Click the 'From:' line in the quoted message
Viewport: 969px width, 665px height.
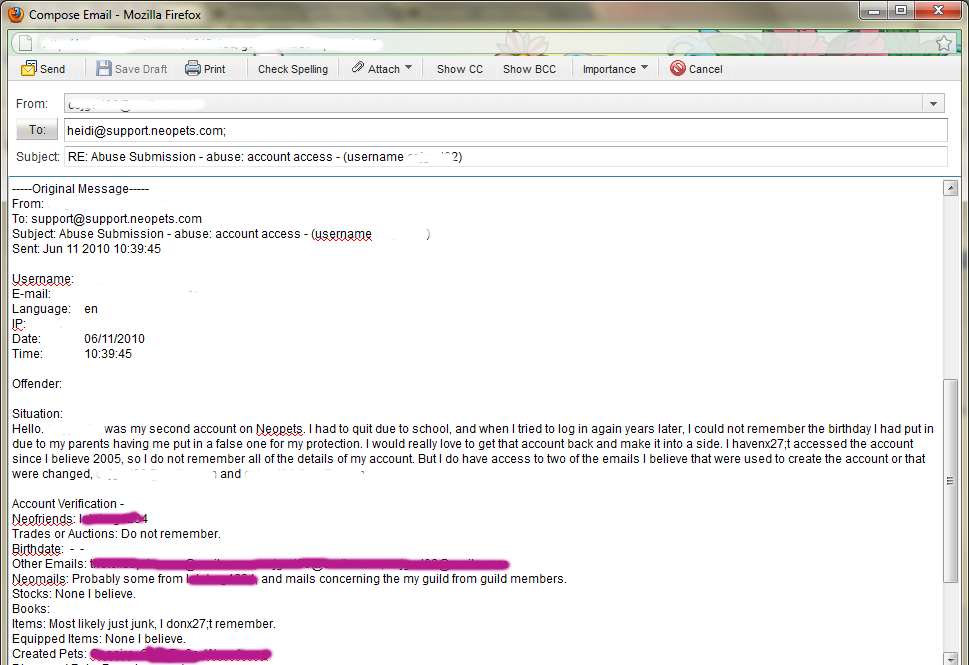coord(28,204)
